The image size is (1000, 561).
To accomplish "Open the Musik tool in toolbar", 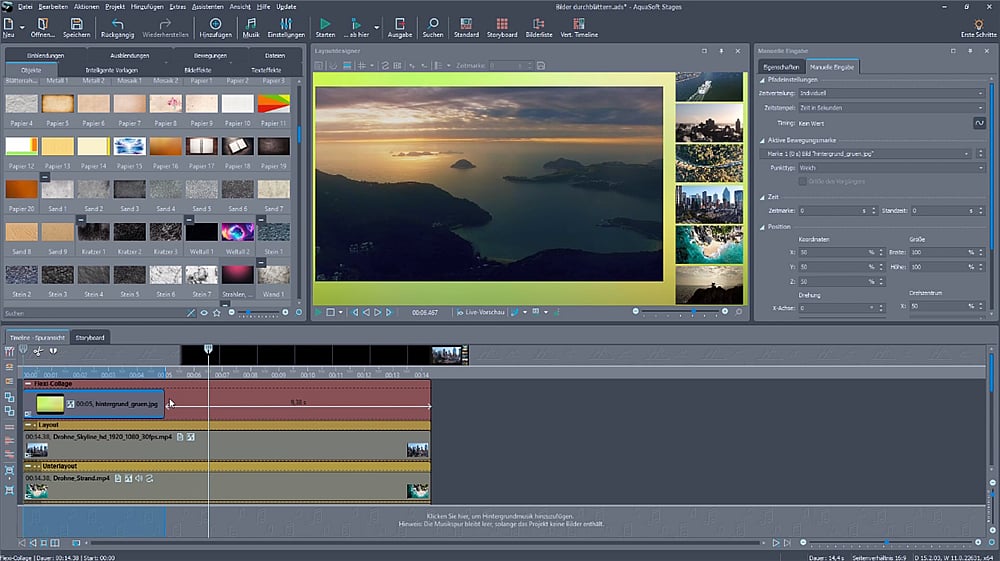I will point(250,24).
